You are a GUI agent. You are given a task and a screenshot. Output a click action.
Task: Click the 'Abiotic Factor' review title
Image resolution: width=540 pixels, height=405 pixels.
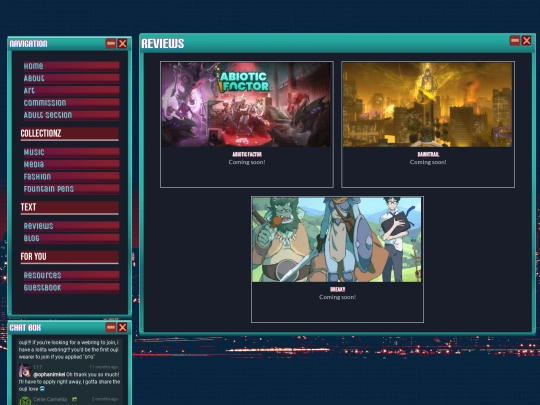point(247,154)
